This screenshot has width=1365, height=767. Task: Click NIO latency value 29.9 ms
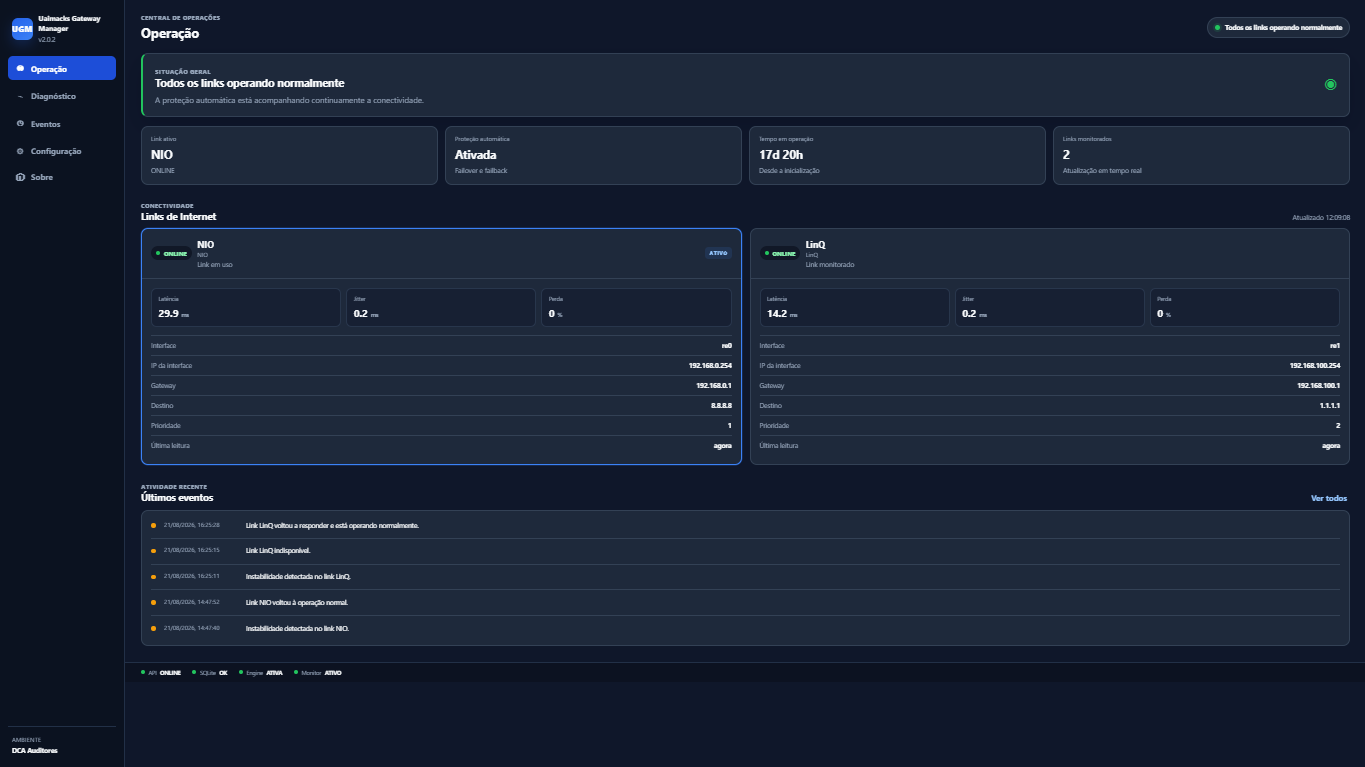[174, 314]
